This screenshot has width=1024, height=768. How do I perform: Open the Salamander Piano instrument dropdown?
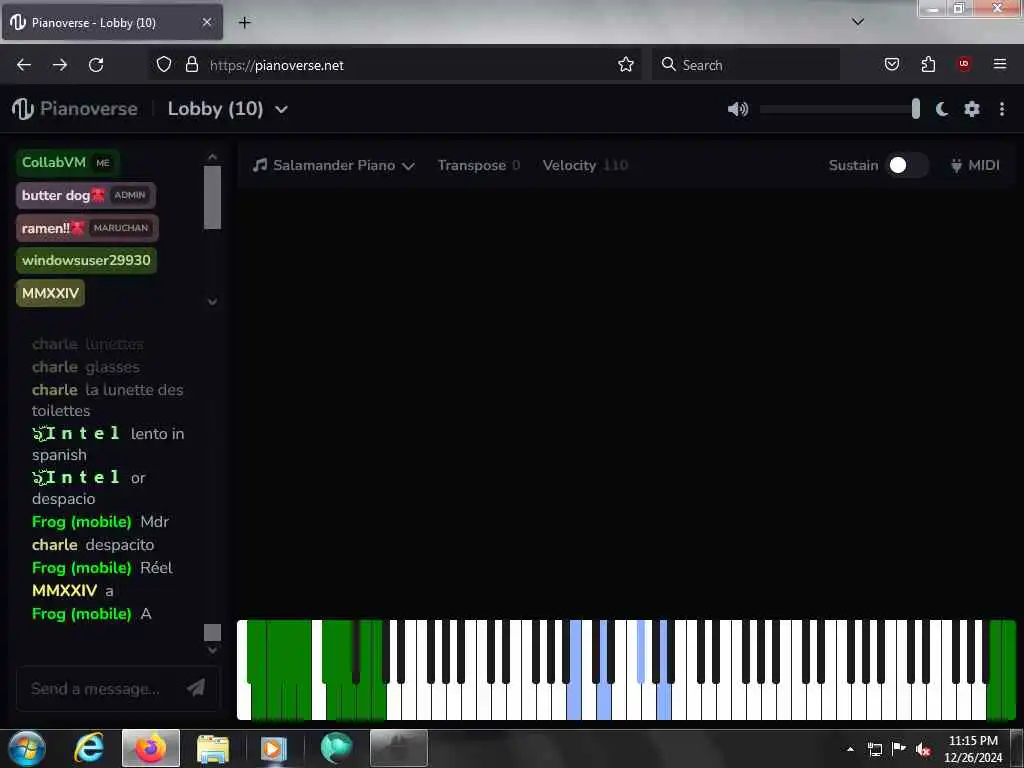(334, 165)
